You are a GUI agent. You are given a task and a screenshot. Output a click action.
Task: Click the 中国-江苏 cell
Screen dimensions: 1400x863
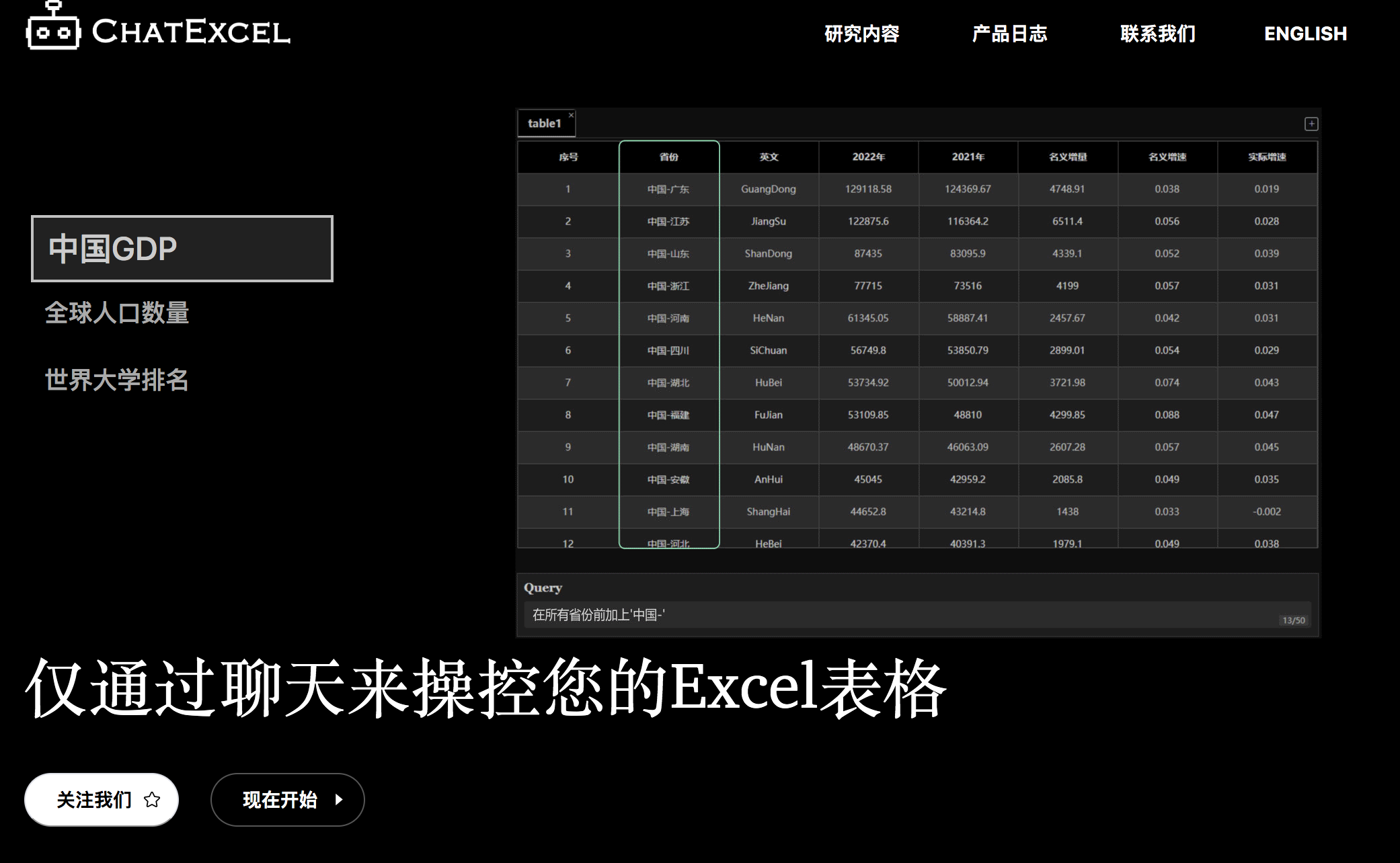tap(669, 222)
